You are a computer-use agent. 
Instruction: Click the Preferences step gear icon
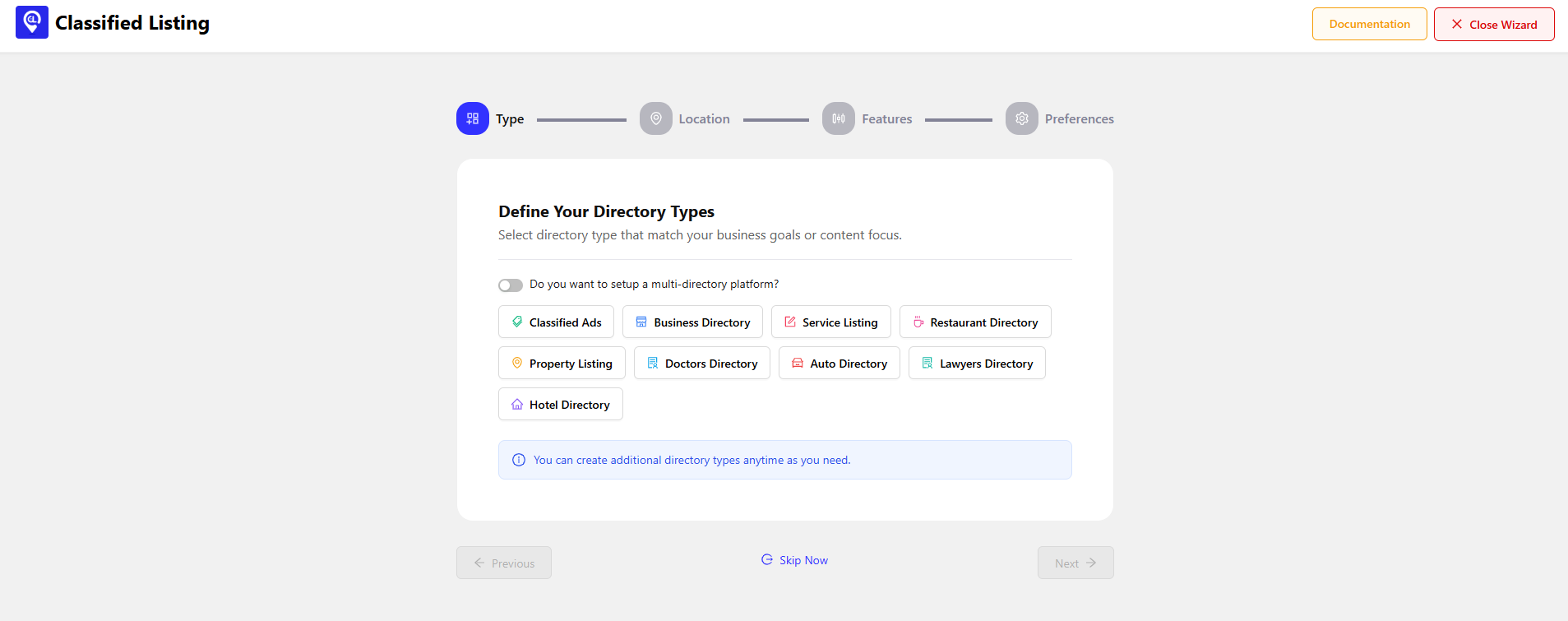[x=1022, y=118]
